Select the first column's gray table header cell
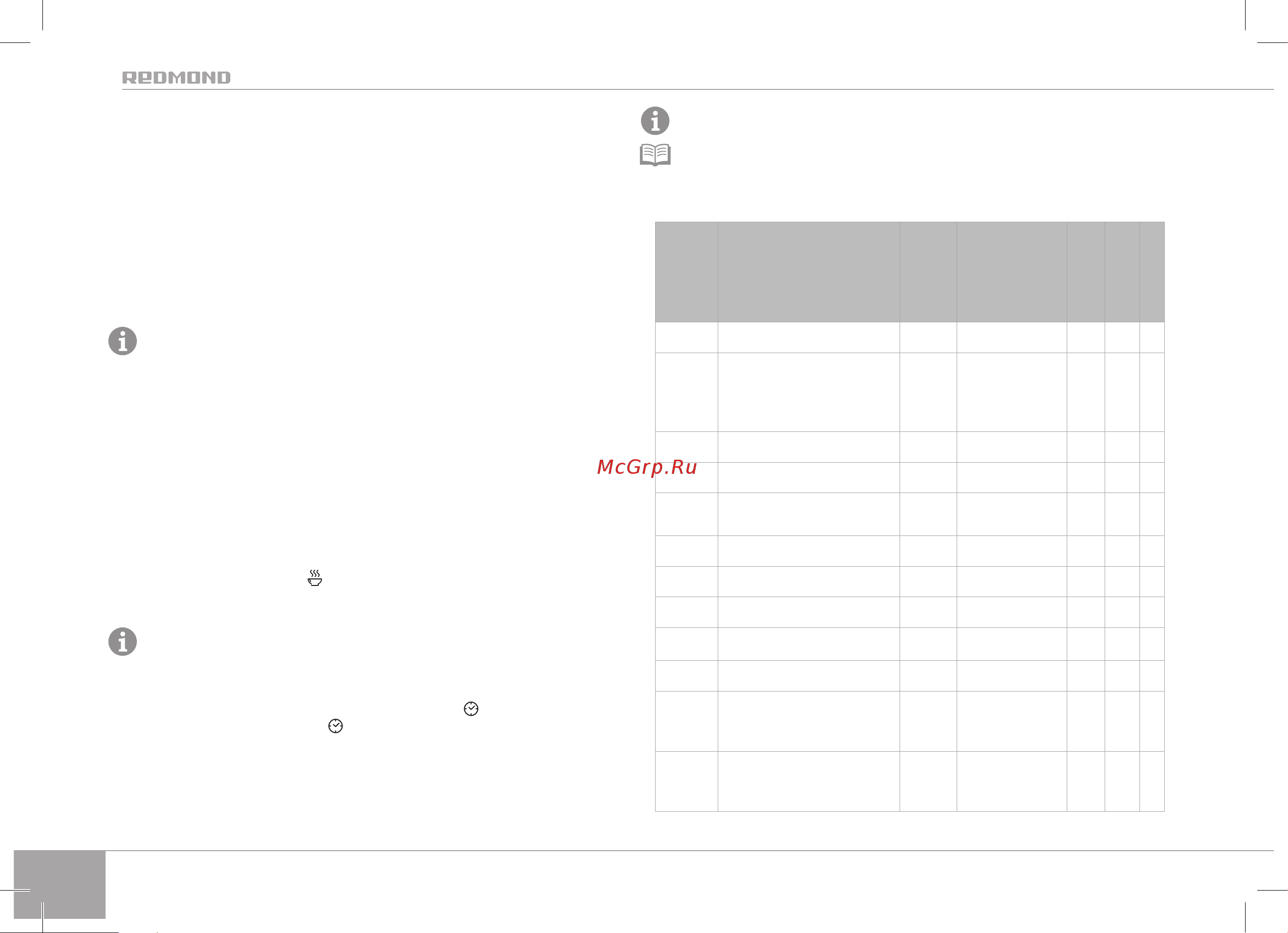The width and height of the screenshot is (1288, 933). point(686,272)
